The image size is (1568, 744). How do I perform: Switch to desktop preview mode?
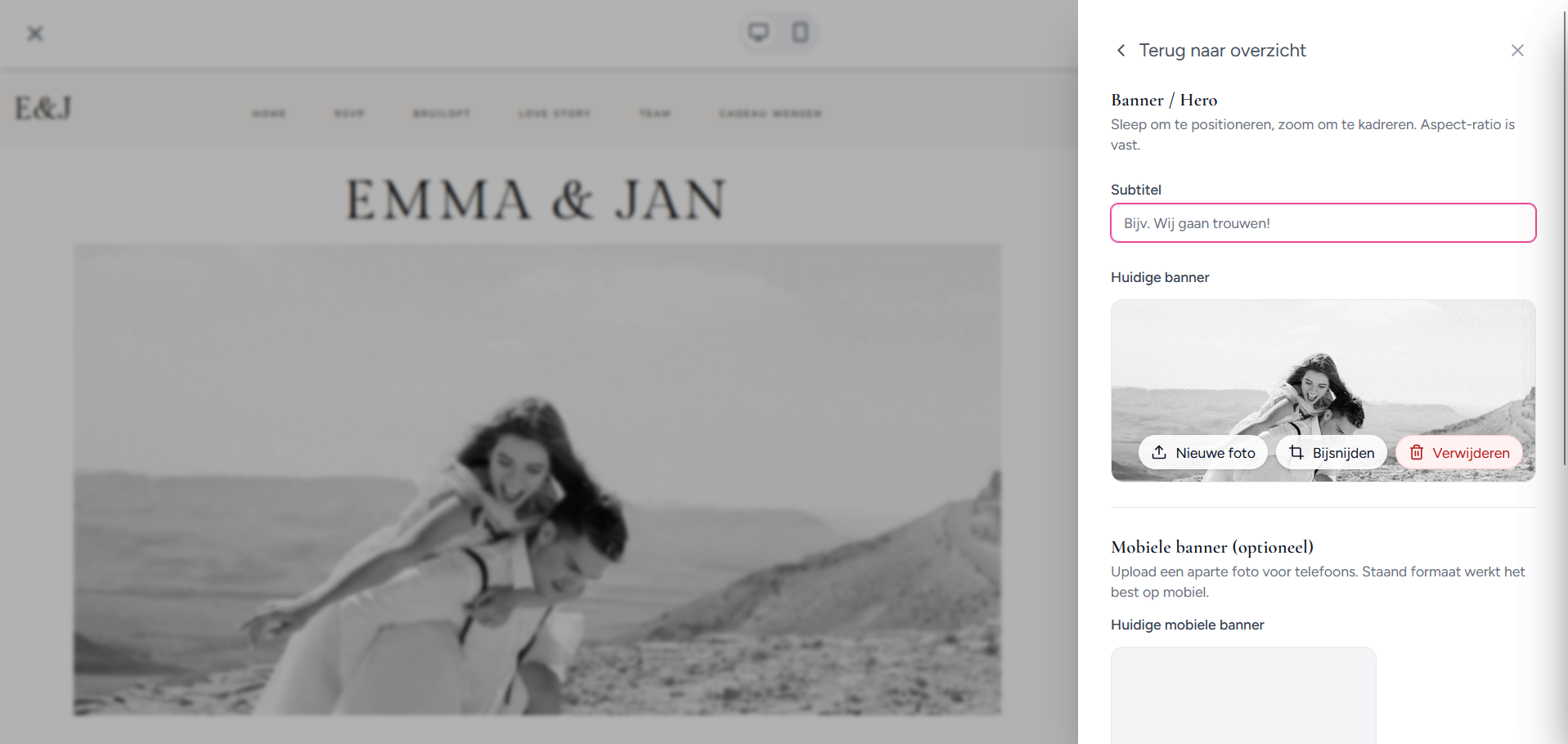click(759, 33)
